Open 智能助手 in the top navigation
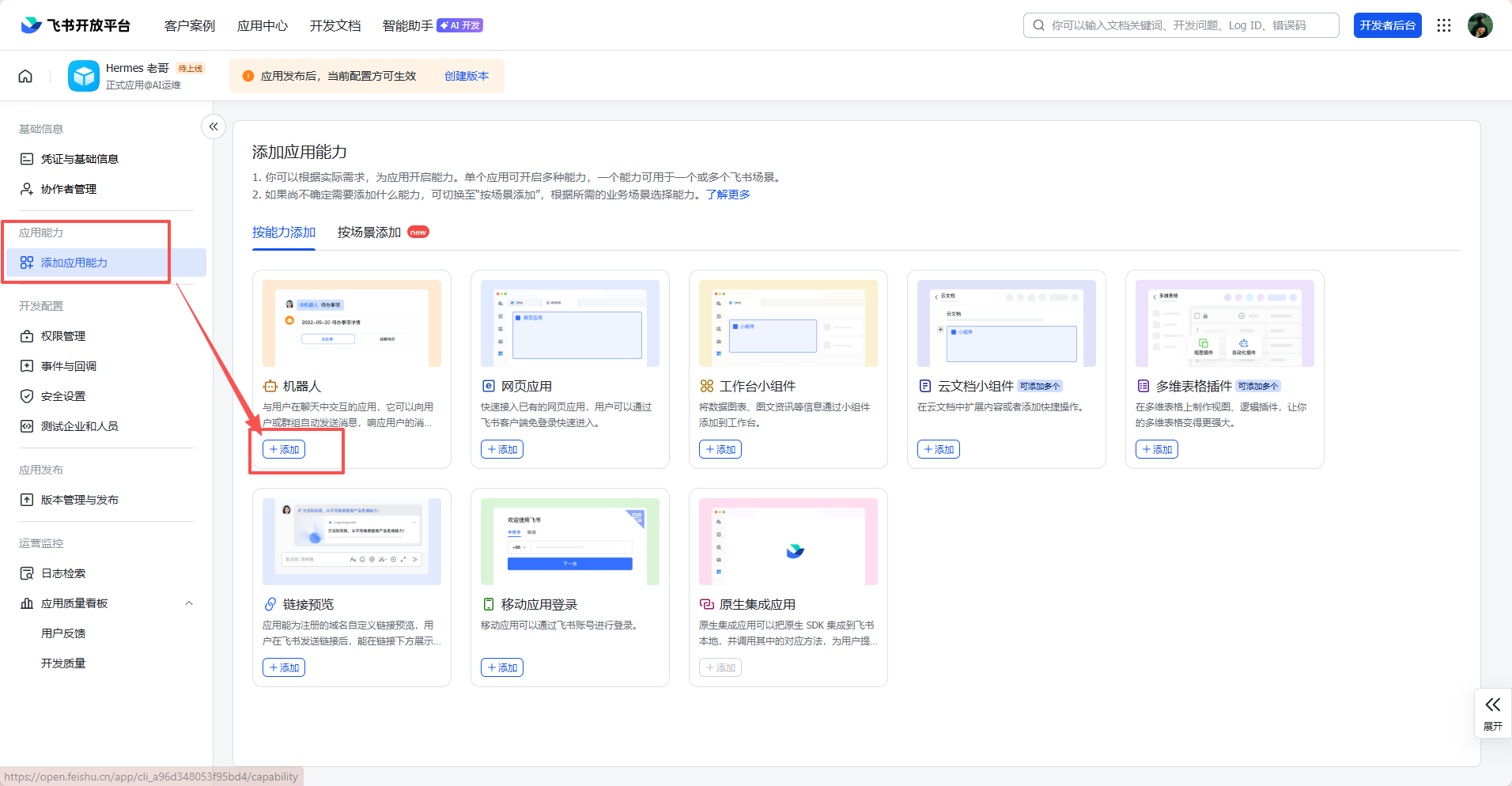 coord(408,25)
